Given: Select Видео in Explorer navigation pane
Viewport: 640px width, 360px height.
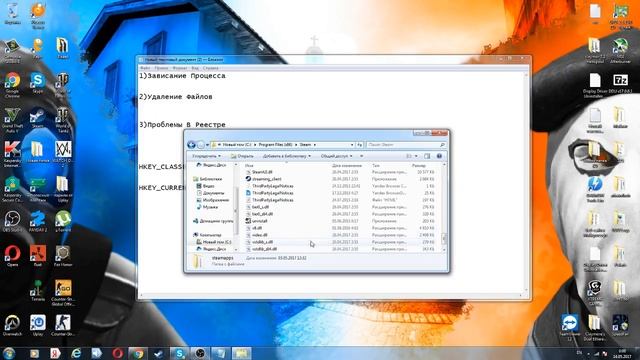Looking at the screenshot, I should point(209,186).
